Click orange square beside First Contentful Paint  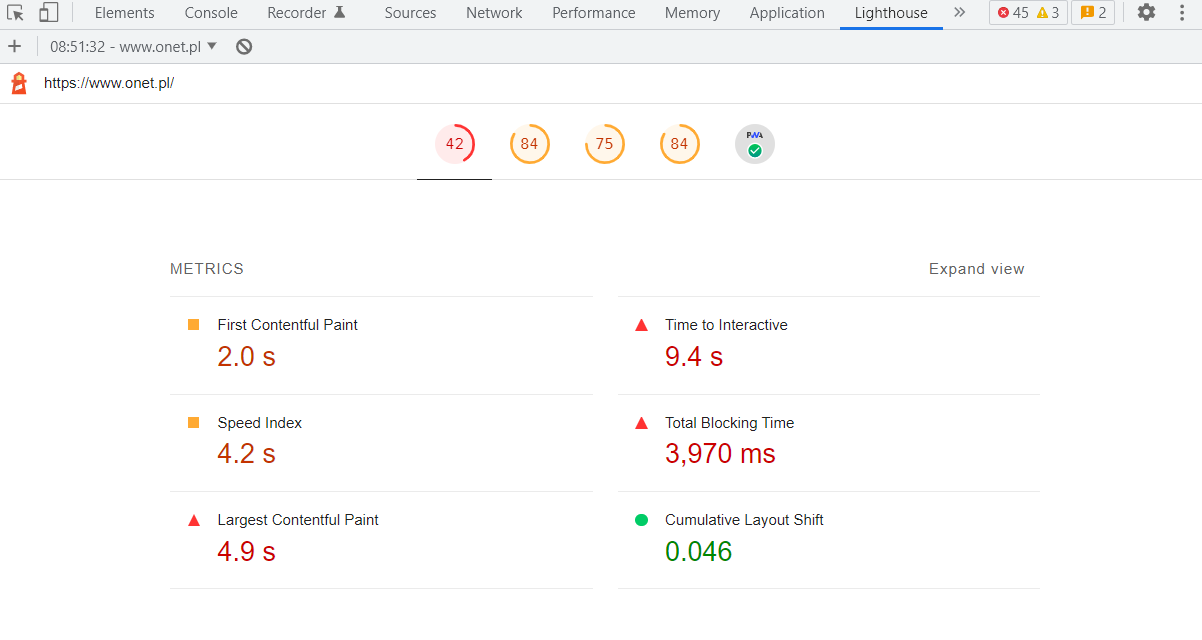[x=194, y=325]
